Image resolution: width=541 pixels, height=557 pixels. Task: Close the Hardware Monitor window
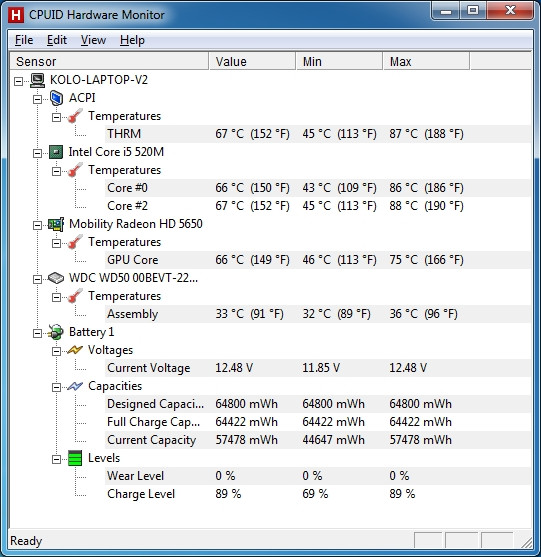coord(510,11)
